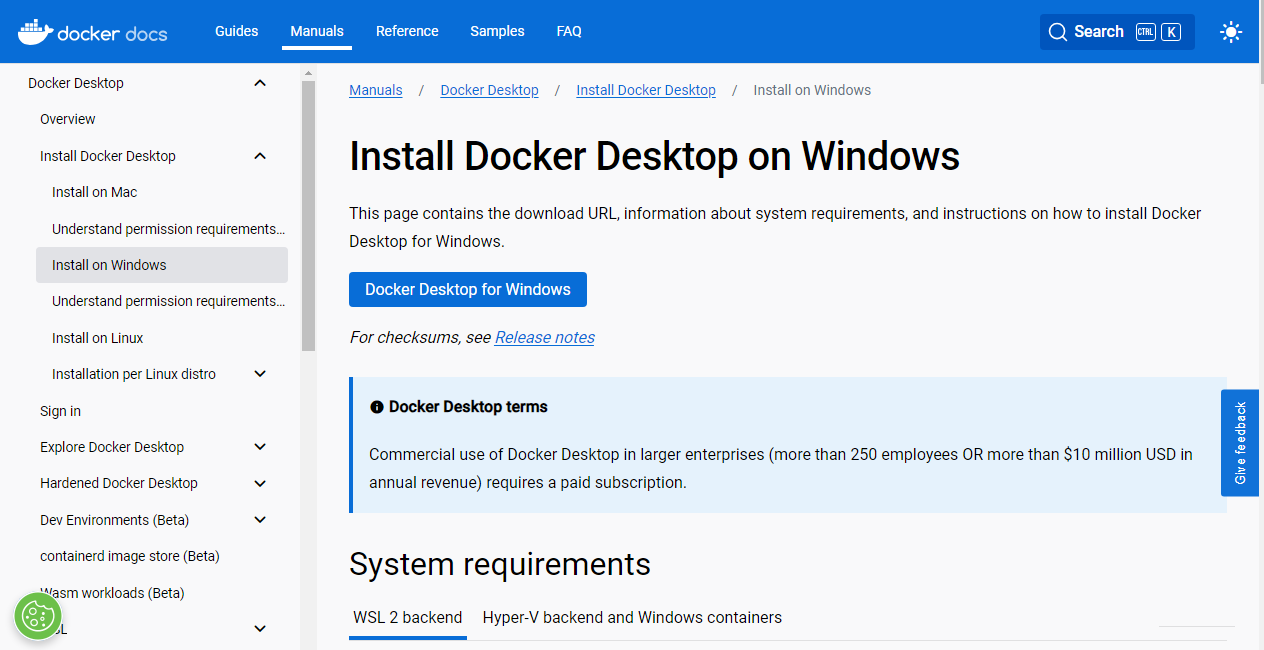Click the info icon in Docker Desktop terms
This screenshot has height=650, width=1264.
(376, 407)
